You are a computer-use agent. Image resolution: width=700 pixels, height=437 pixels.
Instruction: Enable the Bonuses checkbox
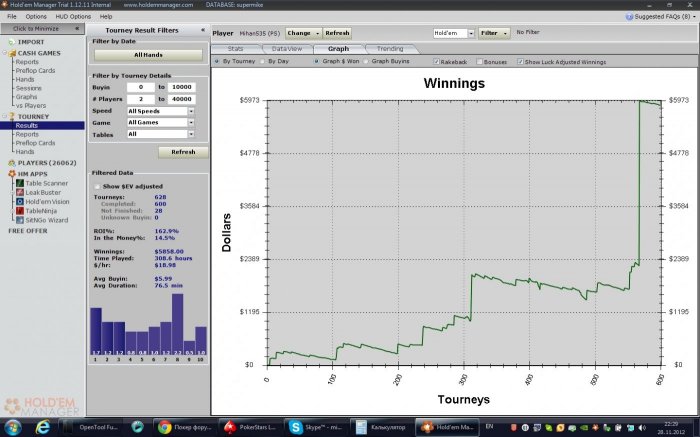click(479, 62)
